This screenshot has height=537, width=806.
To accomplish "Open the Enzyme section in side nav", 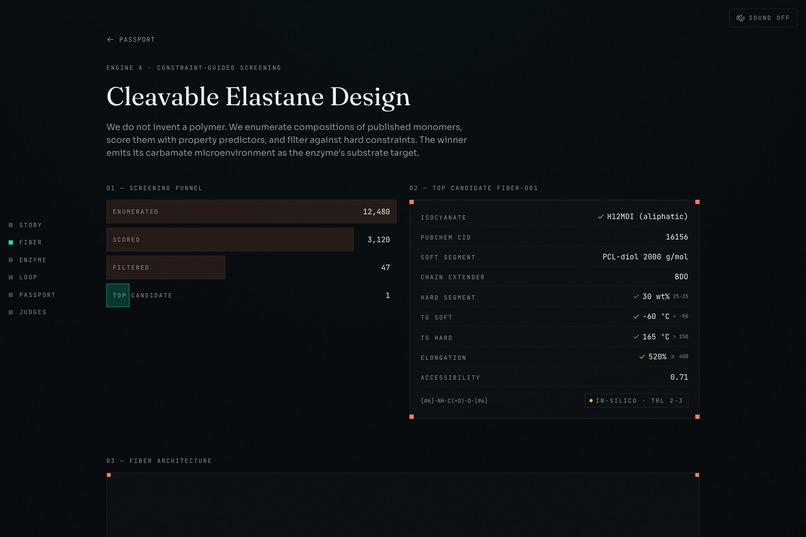I will (27, 260).
